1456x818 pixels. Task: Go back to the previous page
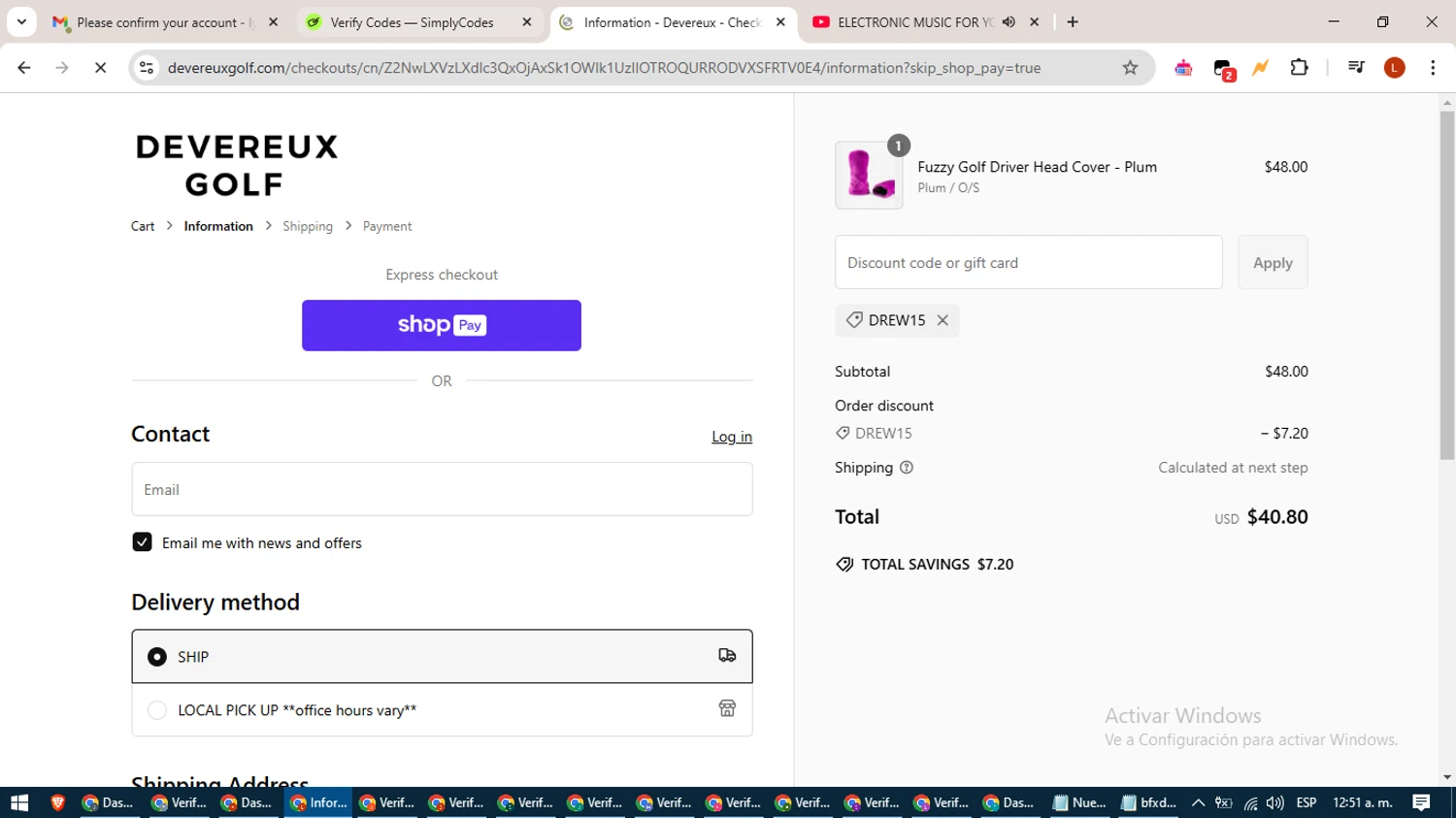pyautogui.click(x=24, y=68)
